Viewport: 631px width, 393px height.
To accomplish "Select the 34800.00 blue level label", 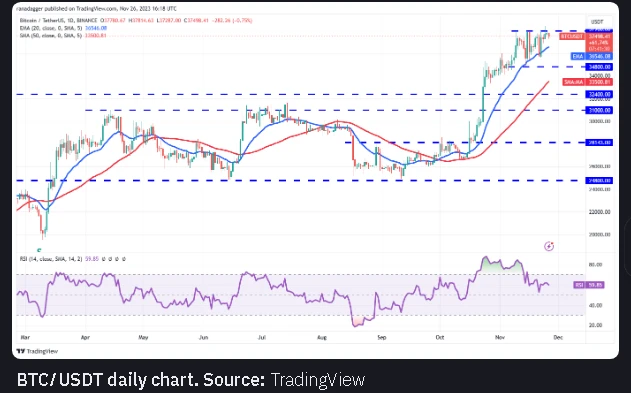I will 599,67.
